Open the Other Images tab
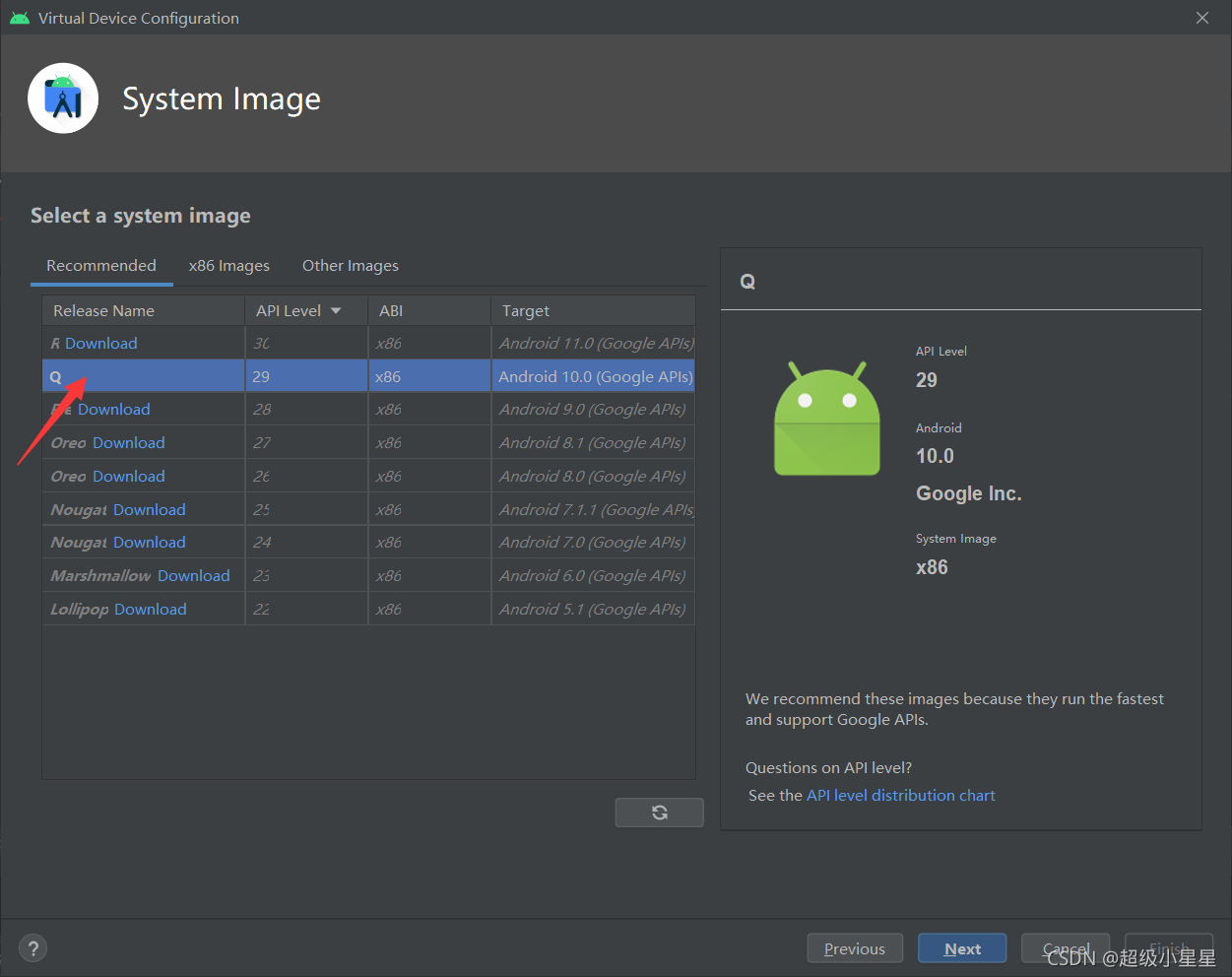 [x=351, y=266]
